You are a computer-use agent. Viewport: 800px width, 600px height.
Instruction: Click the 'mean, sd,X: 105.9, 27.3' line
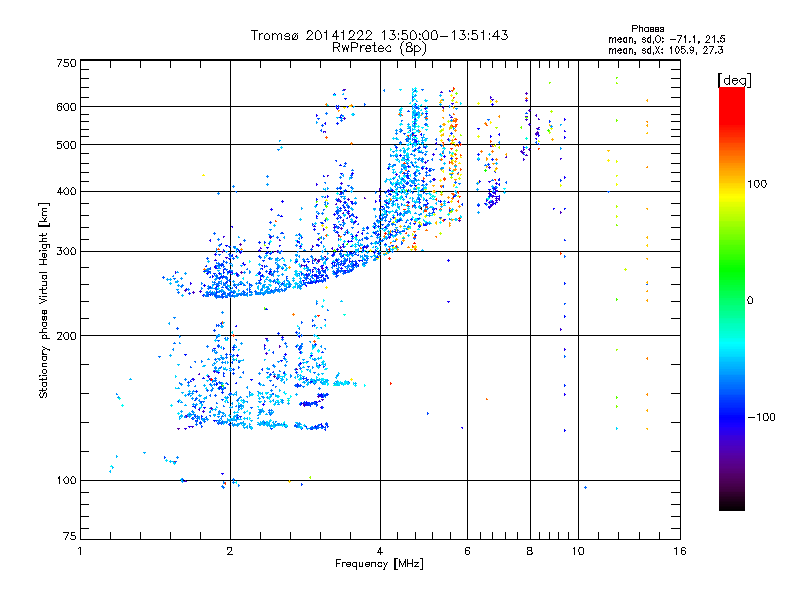665,50
